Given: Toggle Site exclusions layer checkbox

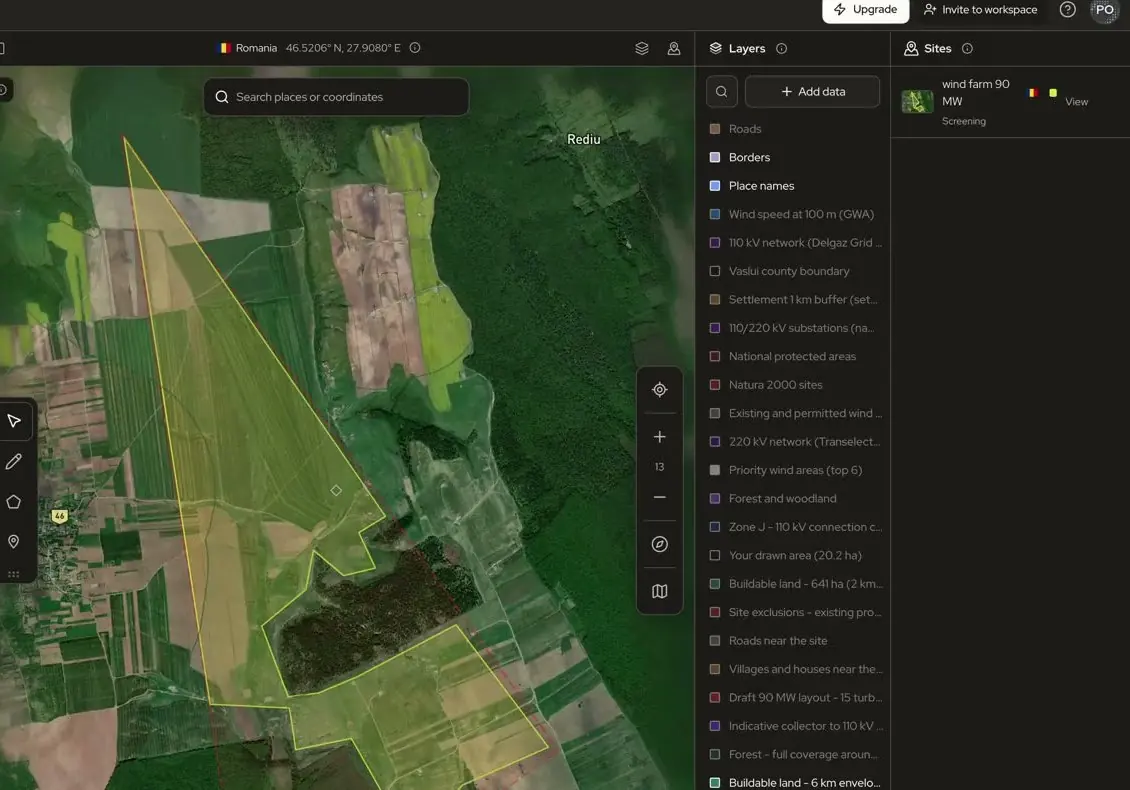Looking at the screenshot, I should pos(715,612).
